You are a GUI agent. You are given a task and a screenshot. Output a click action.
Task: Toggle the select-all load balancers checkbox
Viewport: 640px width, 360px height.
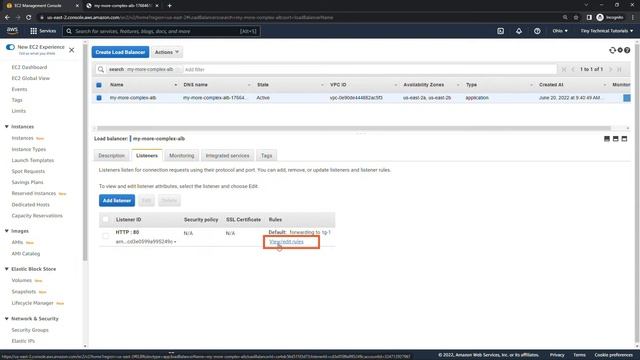click(x=99, y=85)
